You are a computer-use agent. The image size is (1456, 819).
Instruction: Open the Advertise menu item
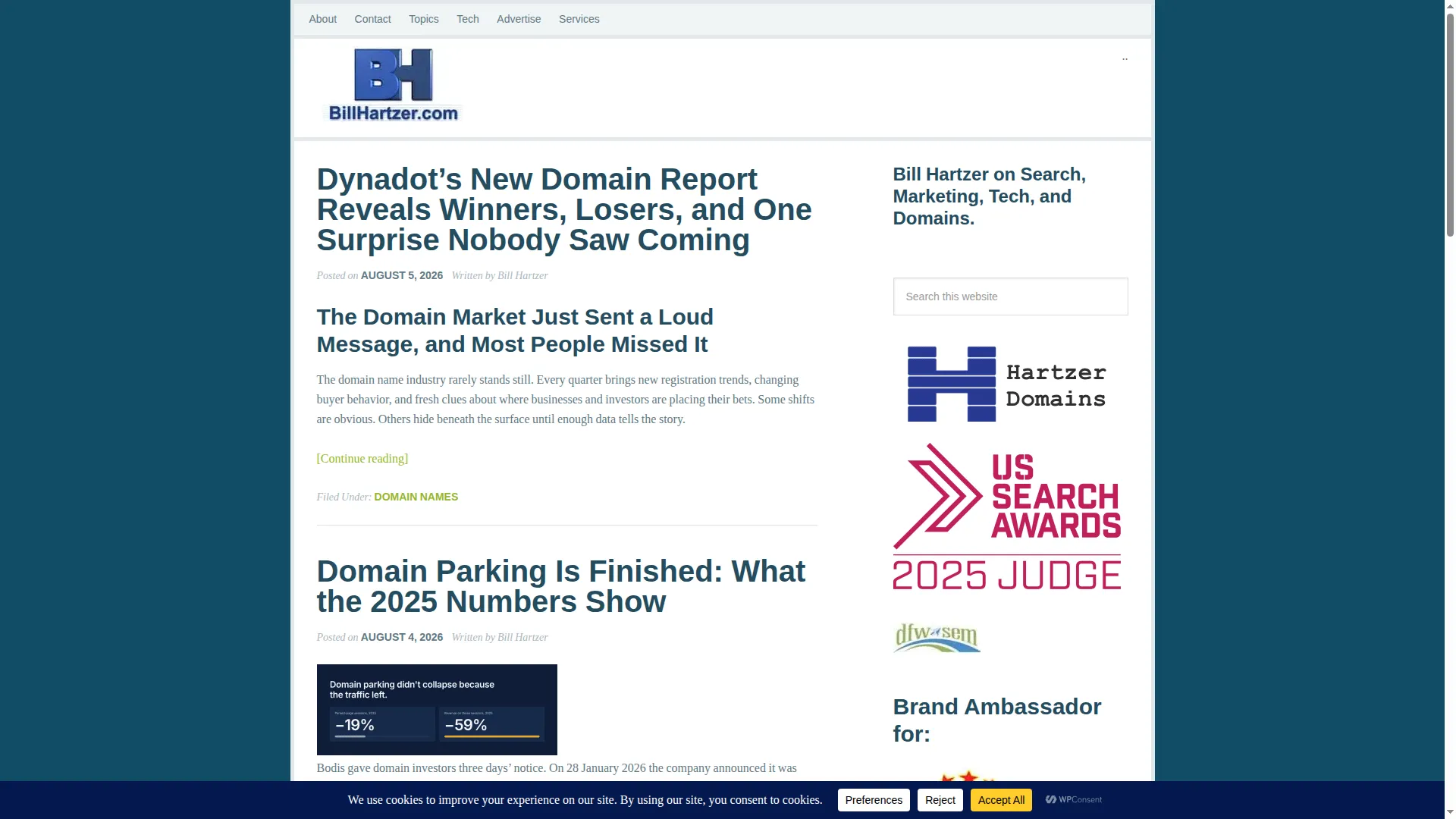tap(519, 19)
